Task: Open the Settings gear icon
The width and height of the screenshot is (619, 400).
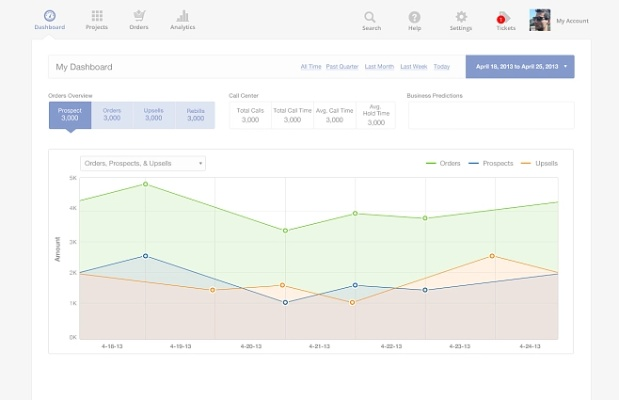Action: [x=461, y=17]
